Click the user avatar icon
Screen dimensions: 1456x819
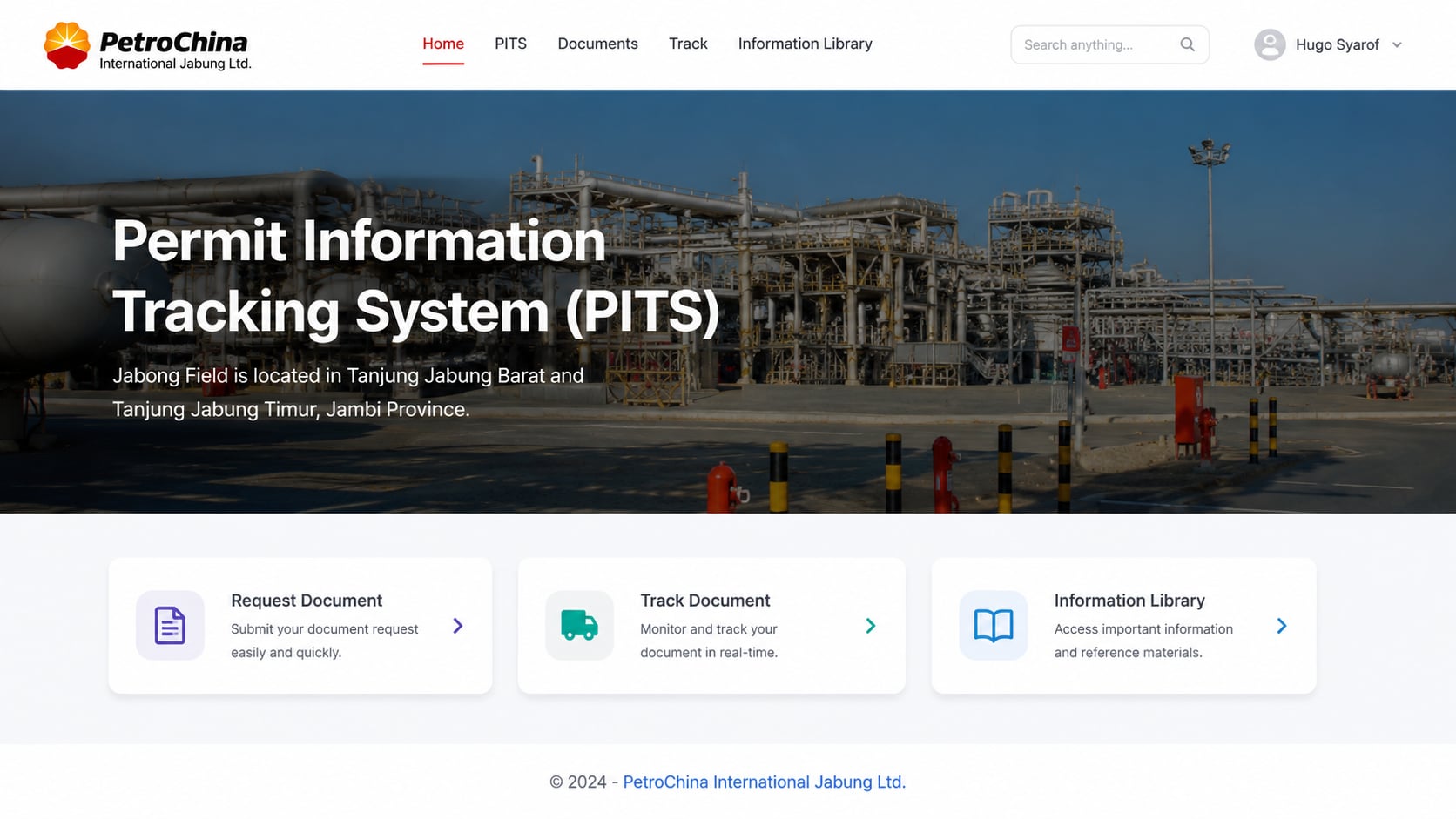point(1270,44)
